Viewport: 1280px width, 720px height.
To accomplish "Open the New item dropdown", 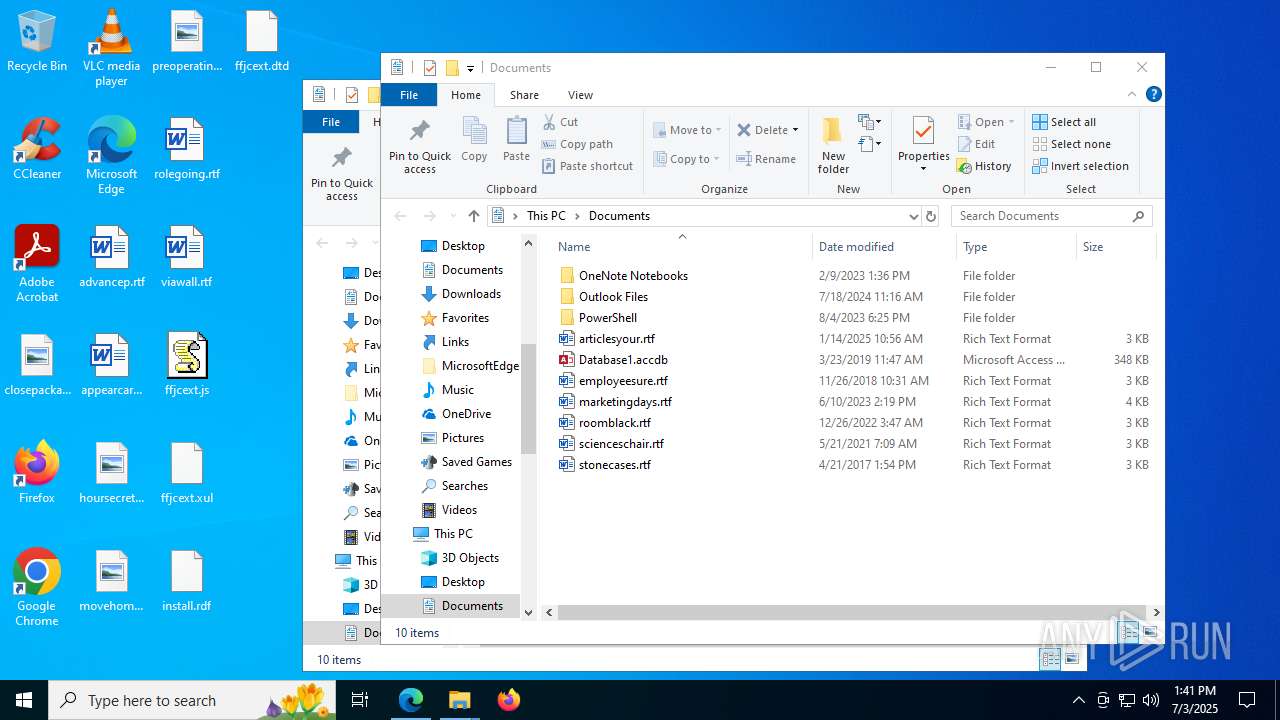I will tap(870, 122).
